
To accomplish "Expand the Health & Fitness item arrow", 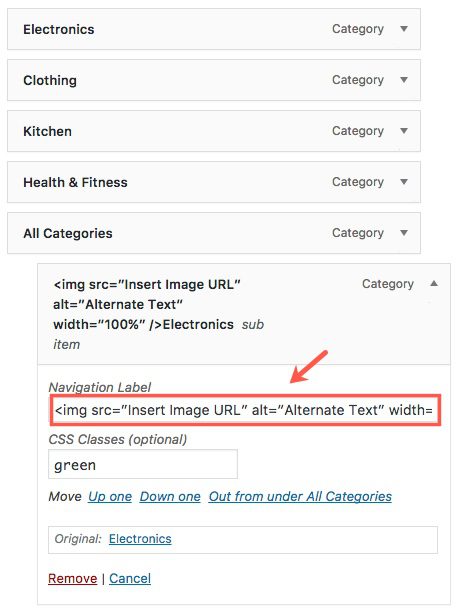I will tap(404, 182).
